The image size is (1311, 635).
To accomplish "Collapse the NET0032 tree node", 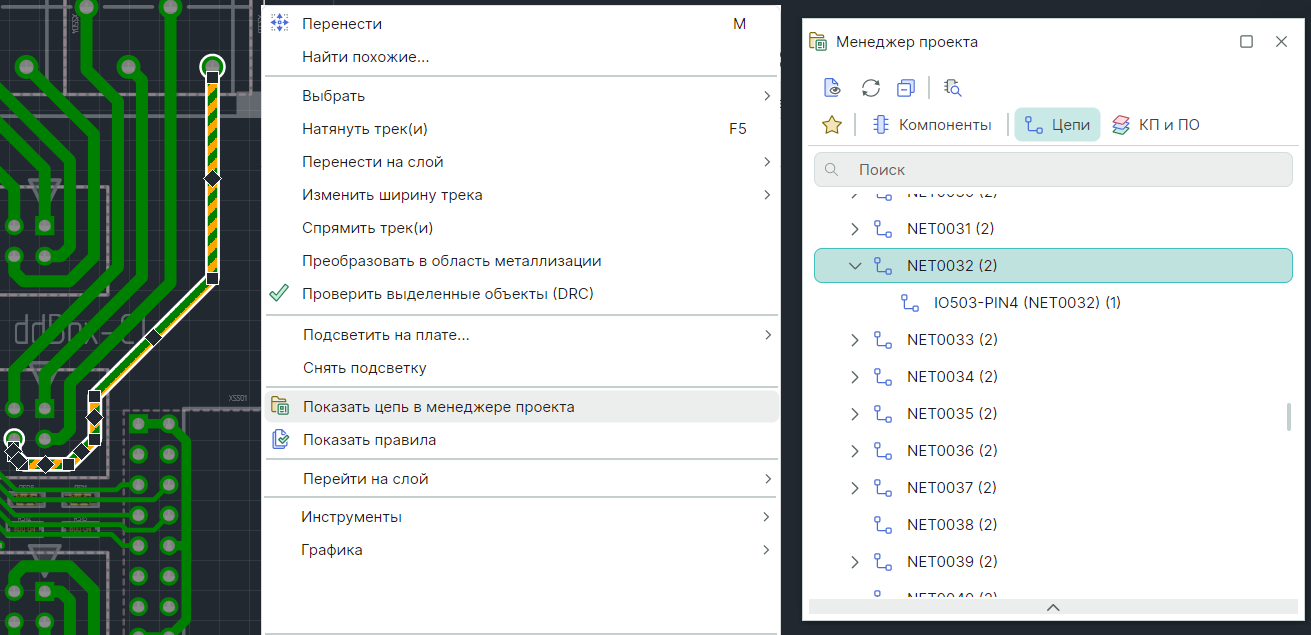I will pos(855,266).
